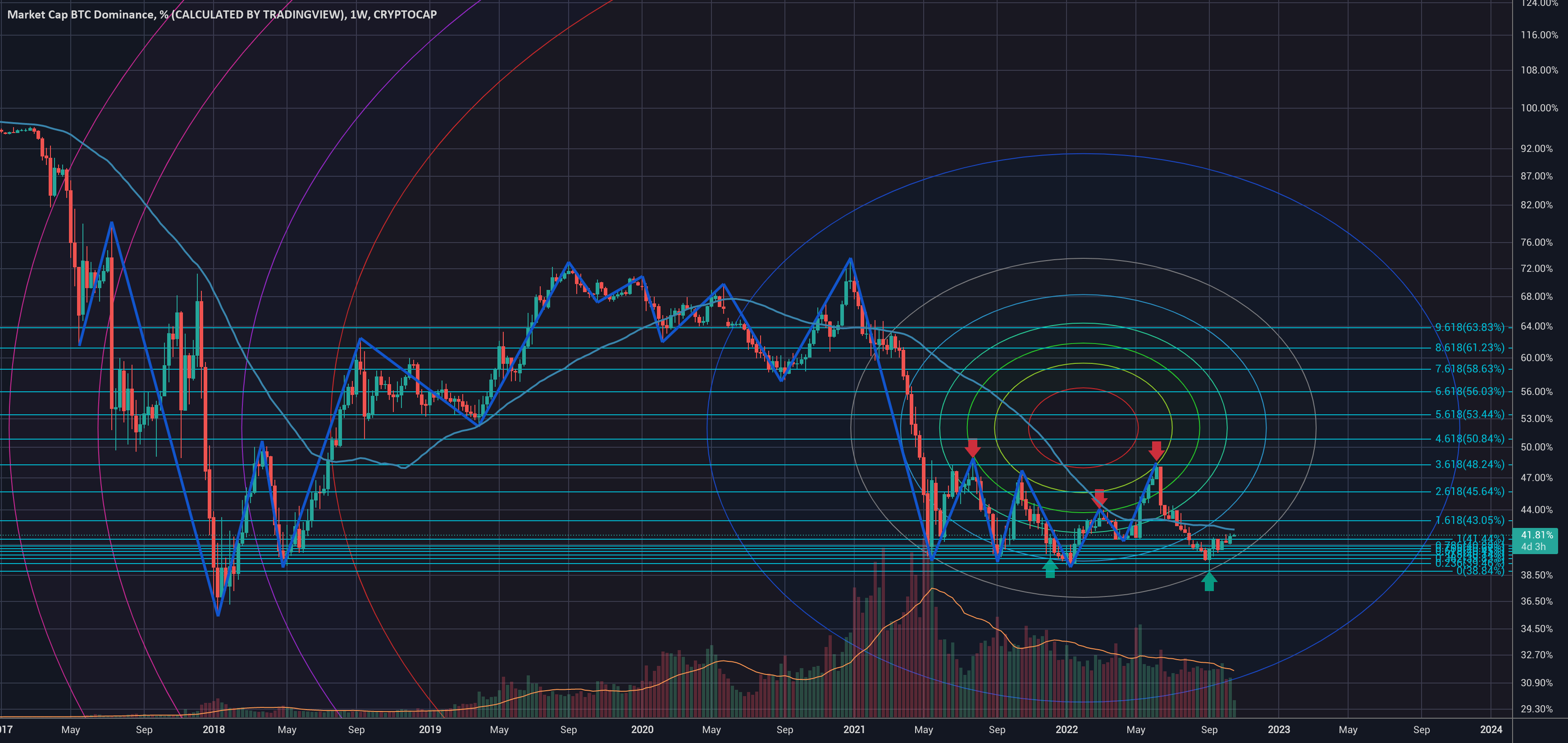Select the 3.618(48.24%) Fibonacci level label
1568x743 pixels.
1469,465
